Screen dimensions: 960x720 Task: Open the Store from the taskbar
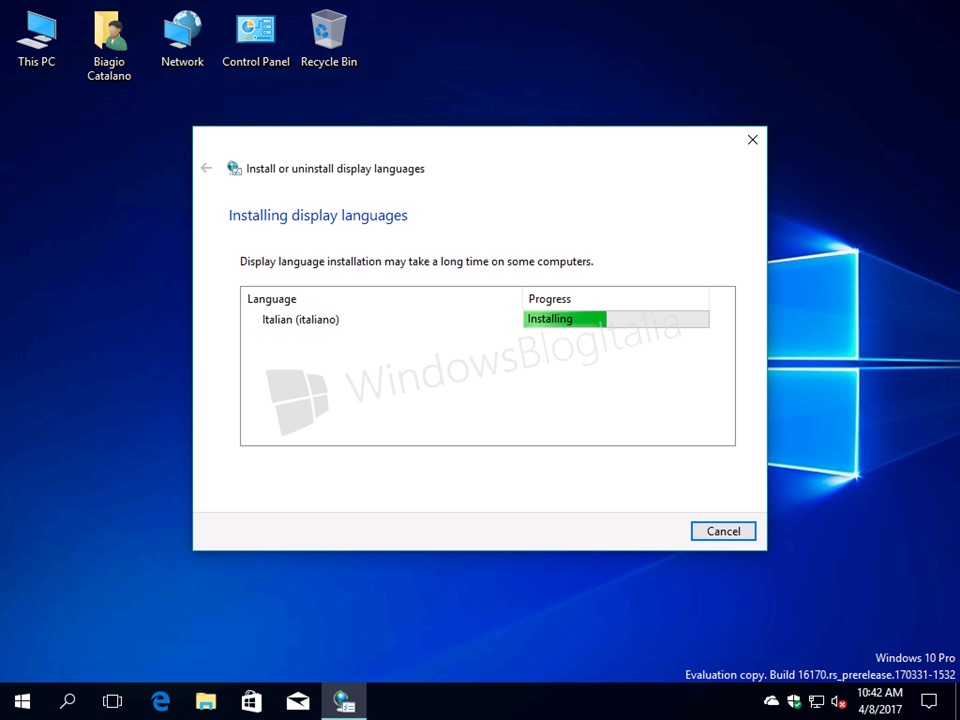[252, 701]
